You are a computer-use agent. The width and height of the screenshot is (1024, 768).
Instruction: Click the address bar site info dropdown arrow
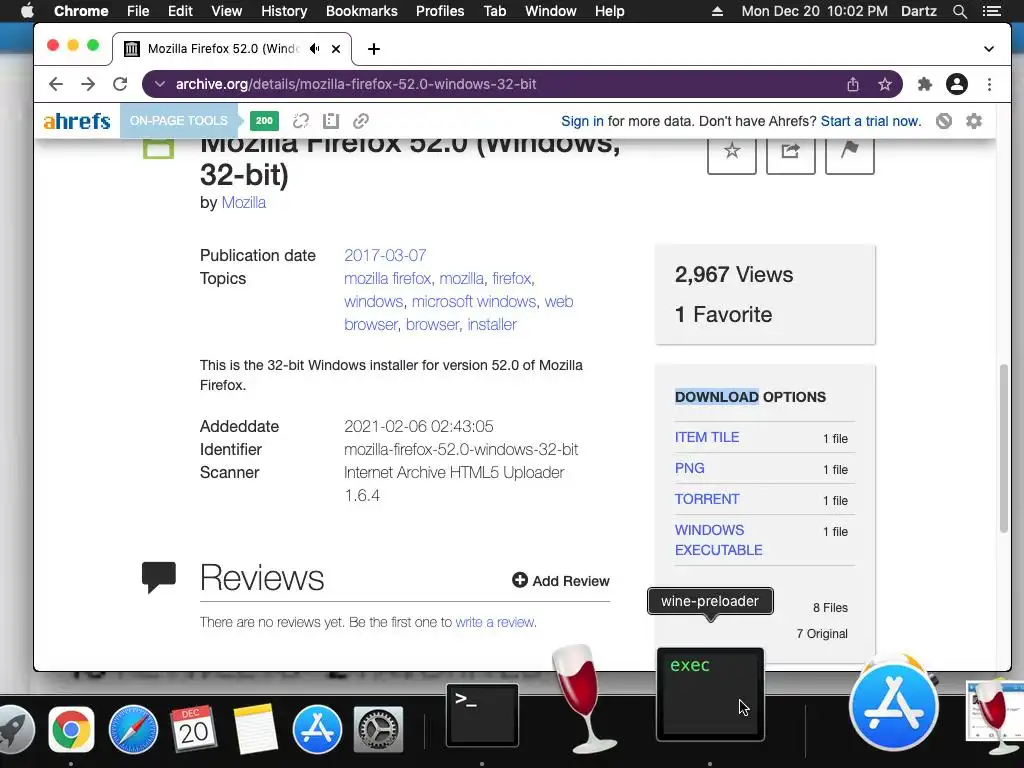160,84
